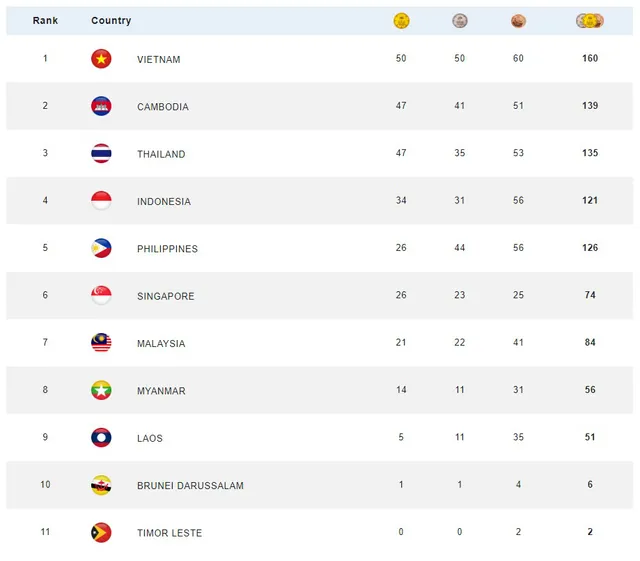Click the Malaysia flag icon
The width and height of the screenshot is (640, 561).
(101, 343)
